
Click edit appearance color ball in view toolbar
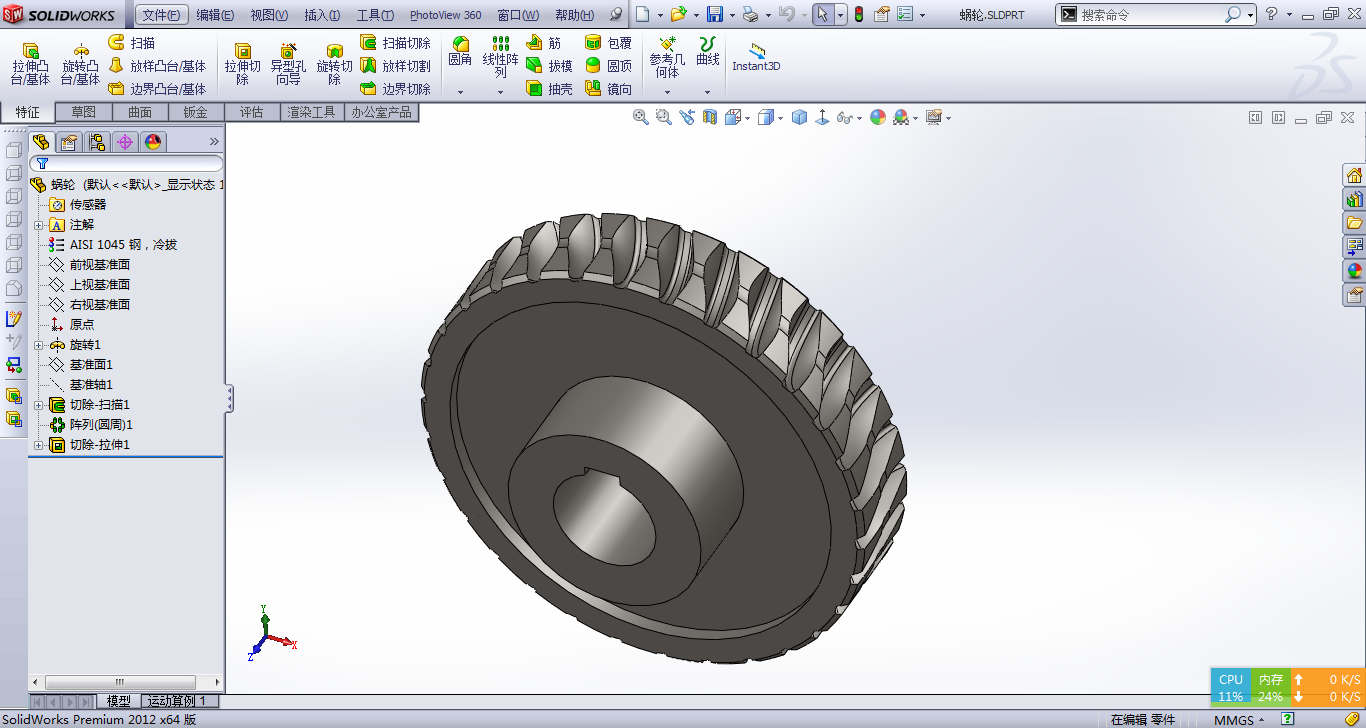(878, 117)
